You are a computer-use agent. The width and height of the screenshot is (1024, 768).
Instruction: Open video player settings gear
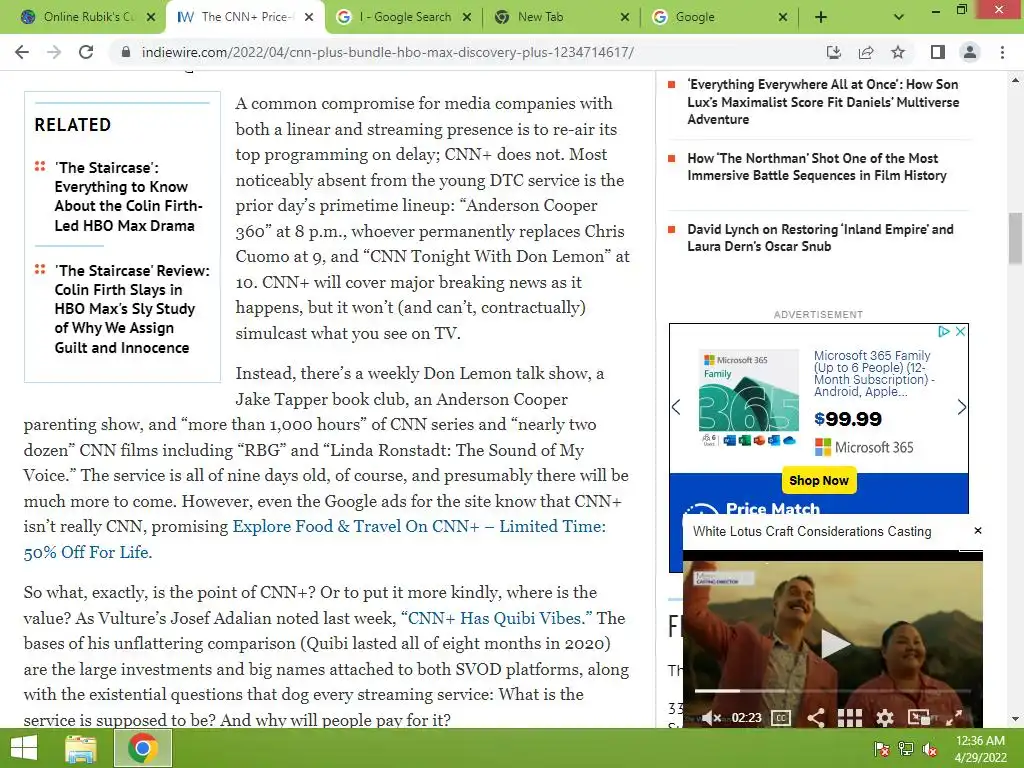[x=885, y=718]
